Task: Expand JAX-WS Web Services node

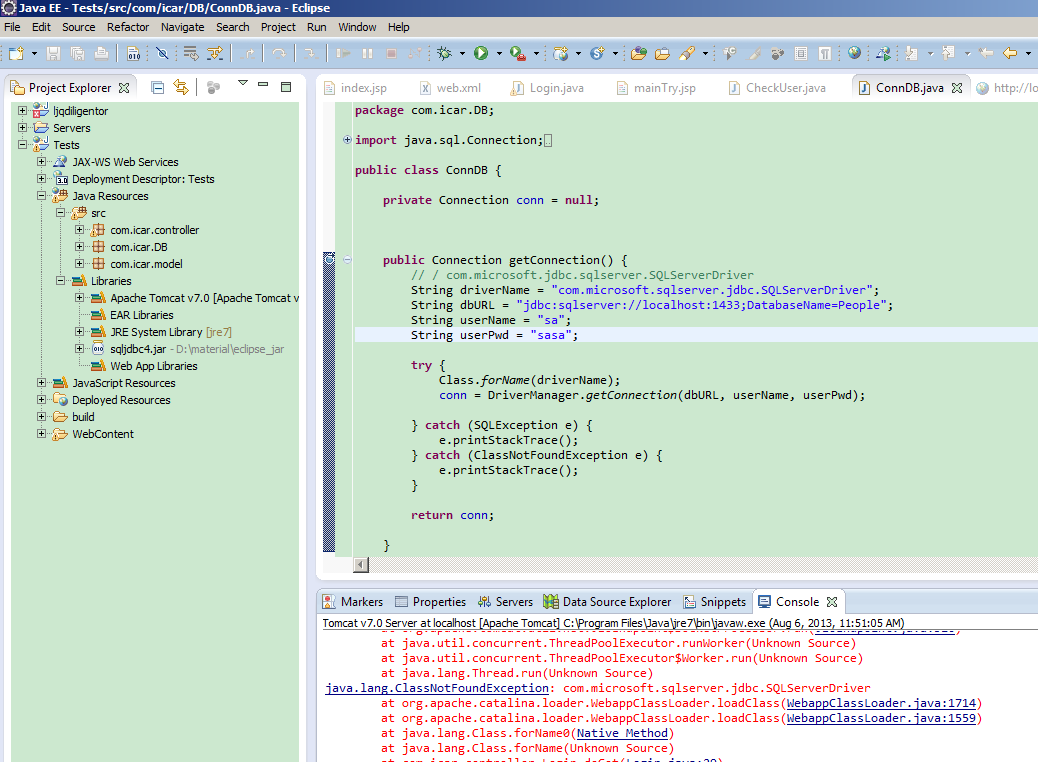Action: coord(42,162)
